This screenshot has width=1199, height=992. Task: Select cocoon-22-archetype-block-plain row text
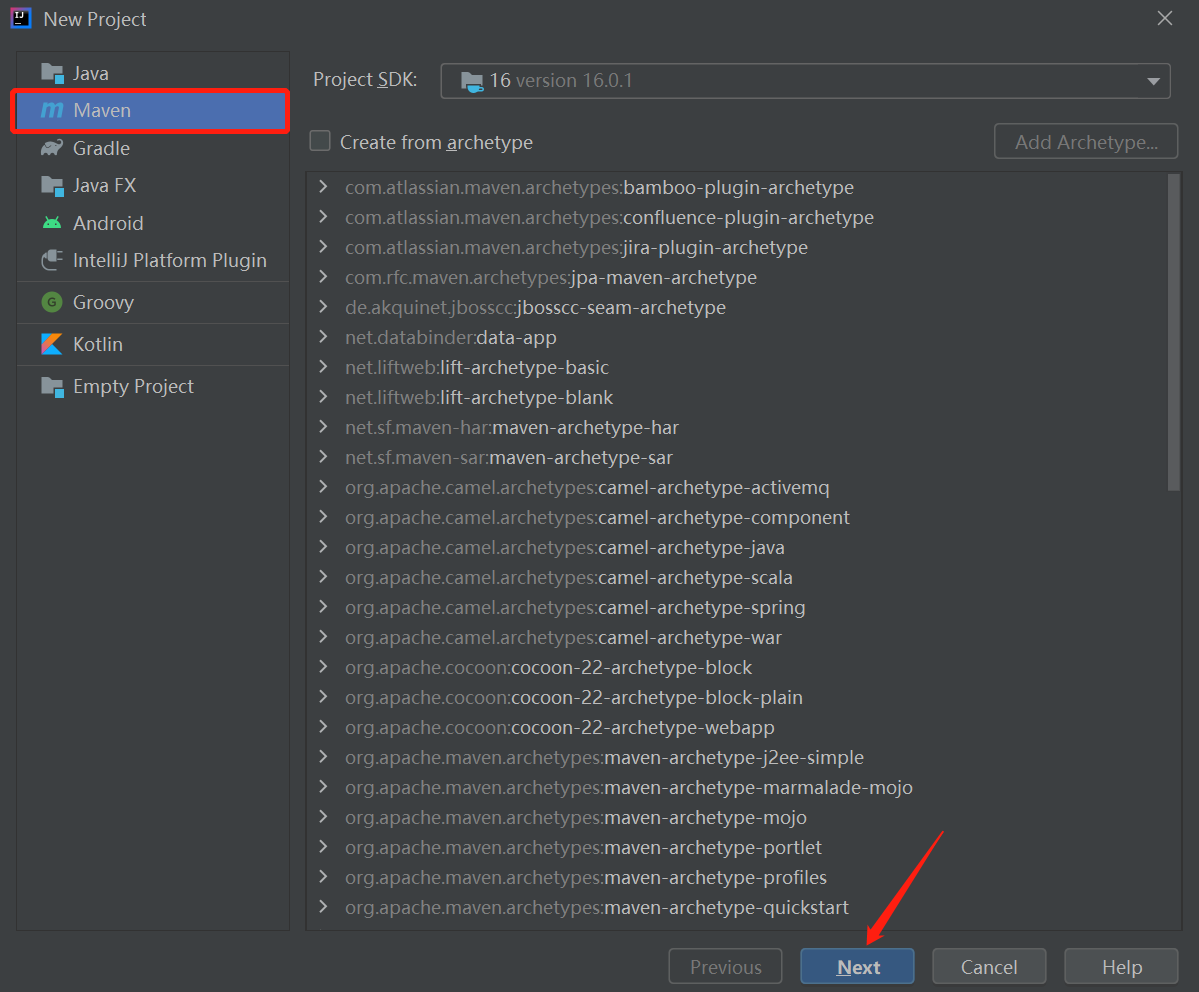(x=574, y=698)
